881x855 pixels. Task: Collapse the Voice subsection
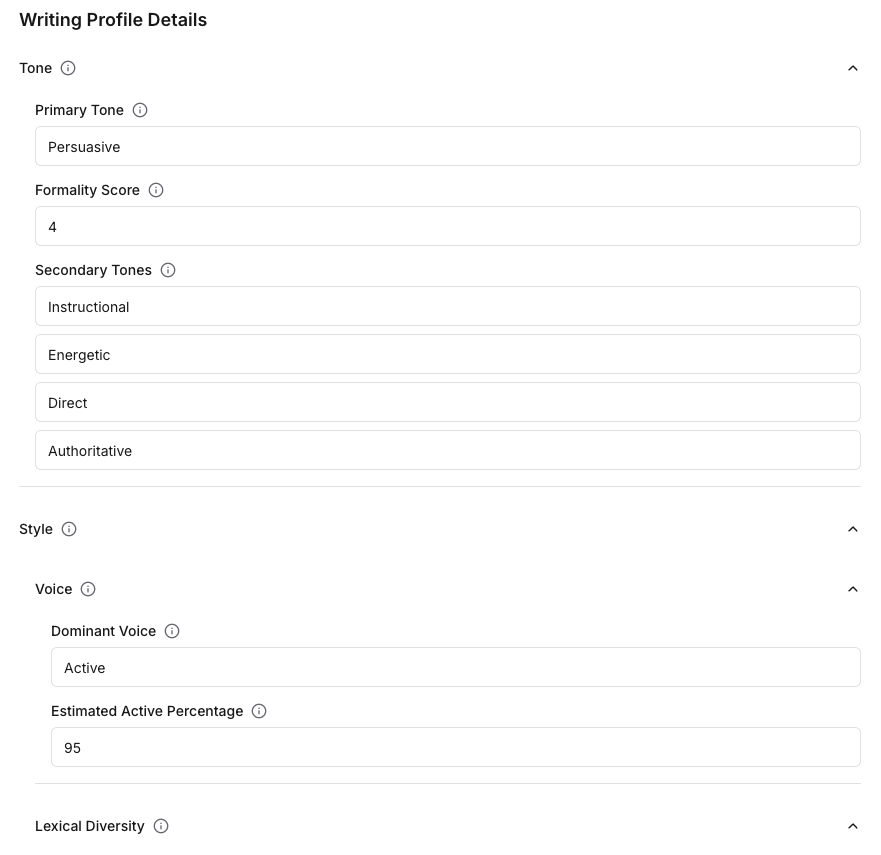click(853, 589)
